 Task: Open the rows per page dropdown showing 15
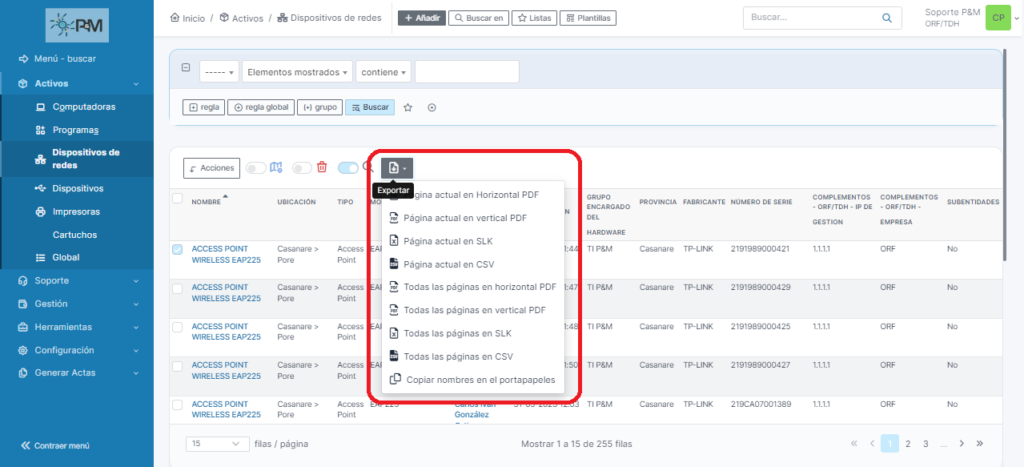[x=217, y=443]
